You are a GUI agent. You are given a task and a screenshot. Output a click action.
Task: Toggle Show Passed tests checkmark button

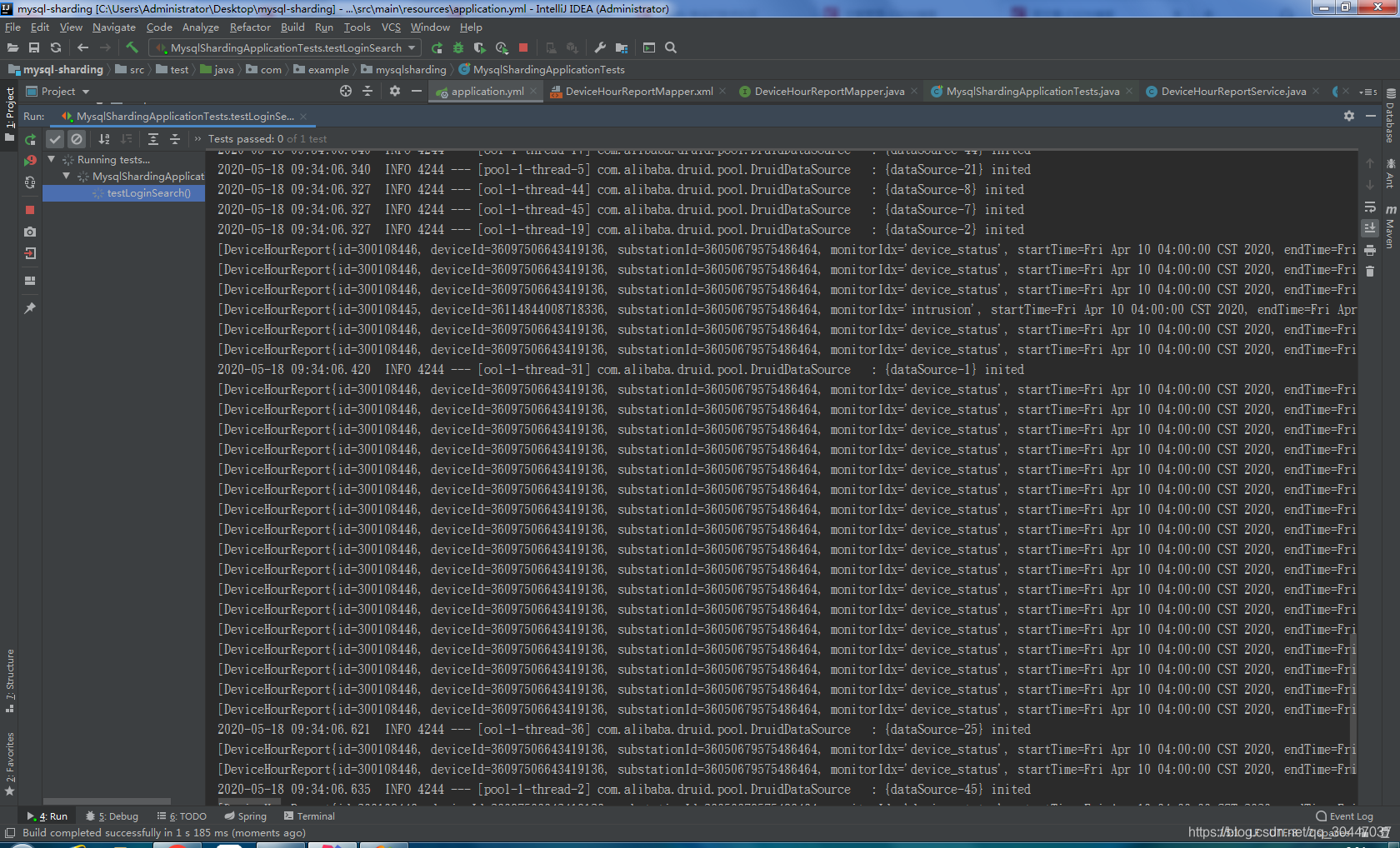coord(55,139)
